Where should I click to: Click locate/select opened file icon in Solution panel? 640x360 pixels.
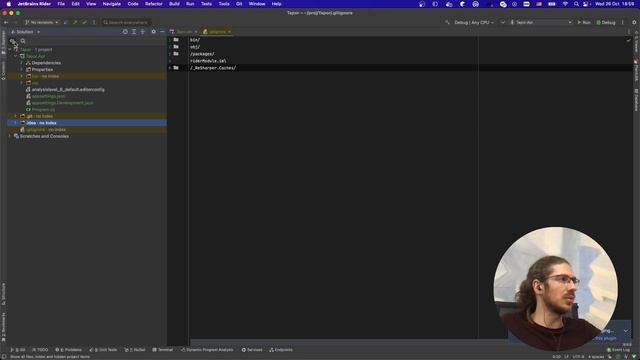point(125,32)
